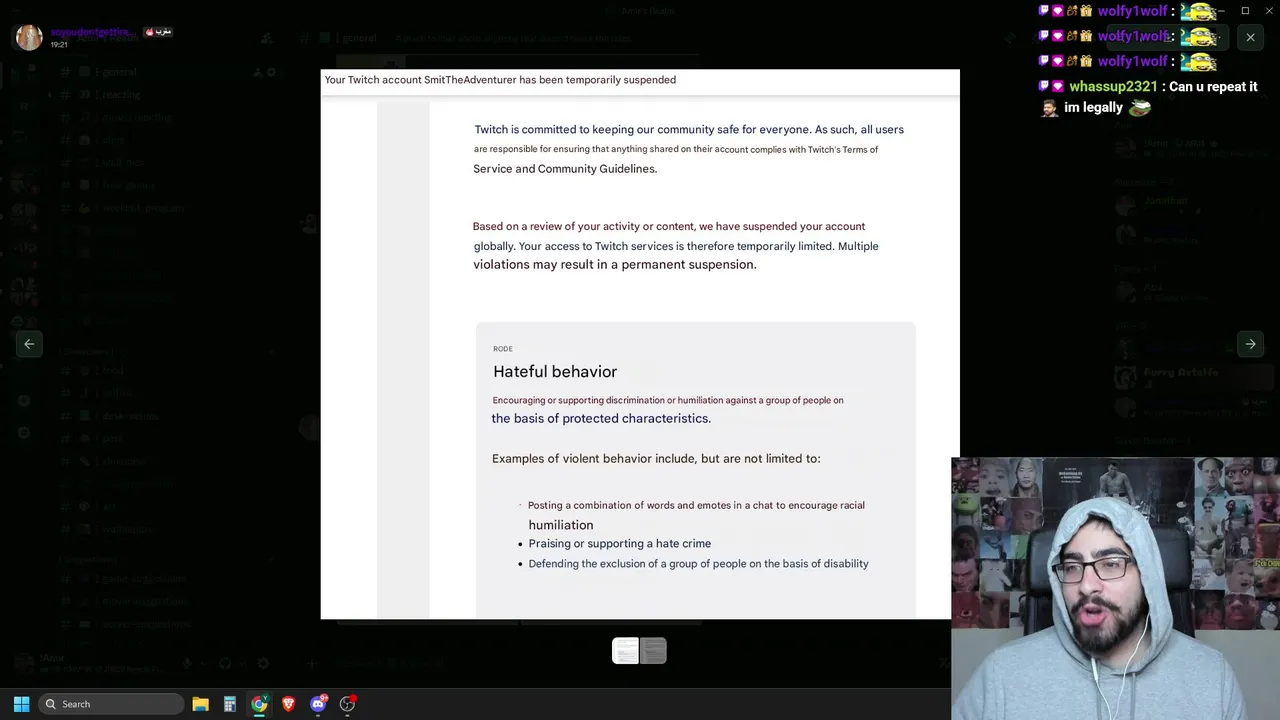1280x720 pixels.
Task: Open File Explorer from the taskbar
Action: click(200, 704)
